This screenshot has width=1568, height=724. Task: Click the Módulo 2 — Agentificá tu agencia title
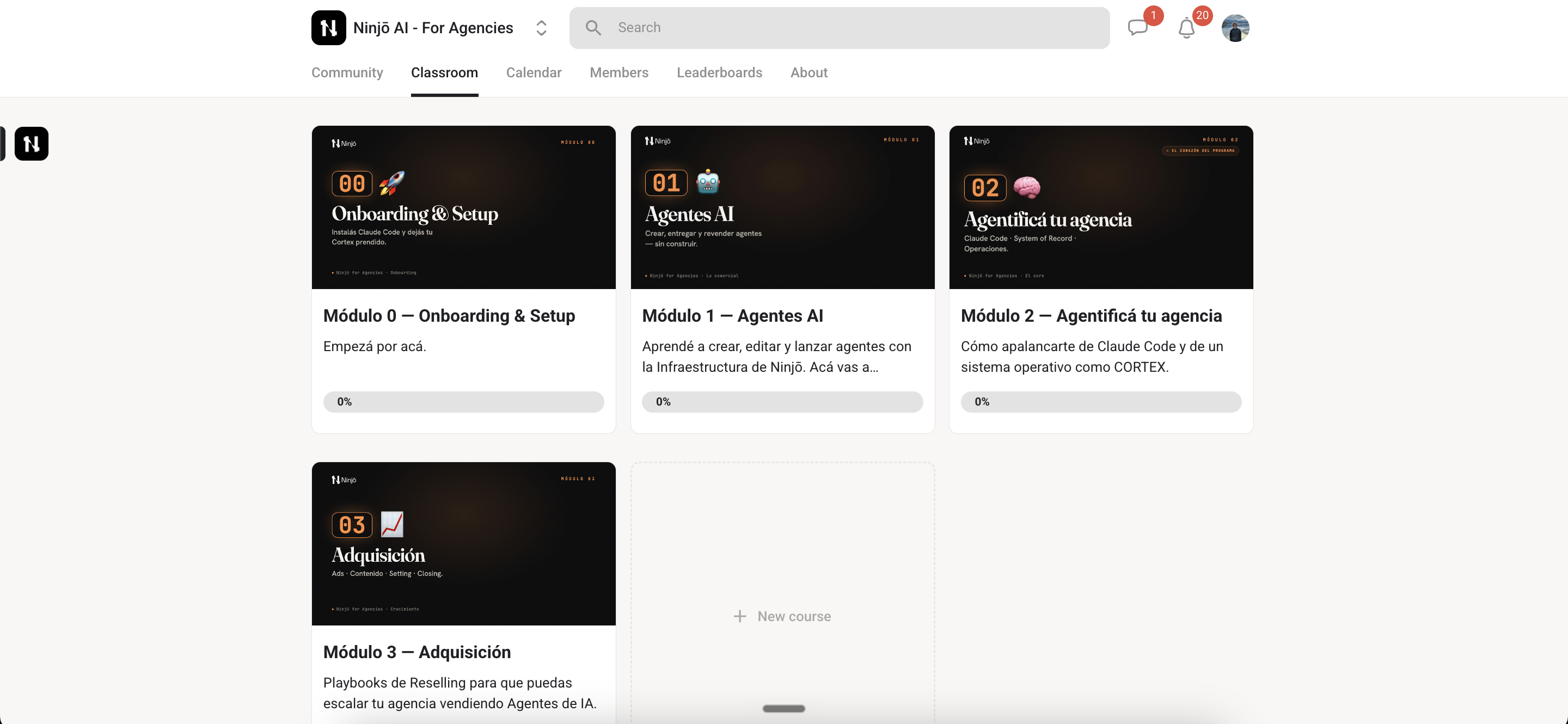(x=1092, y=316)
